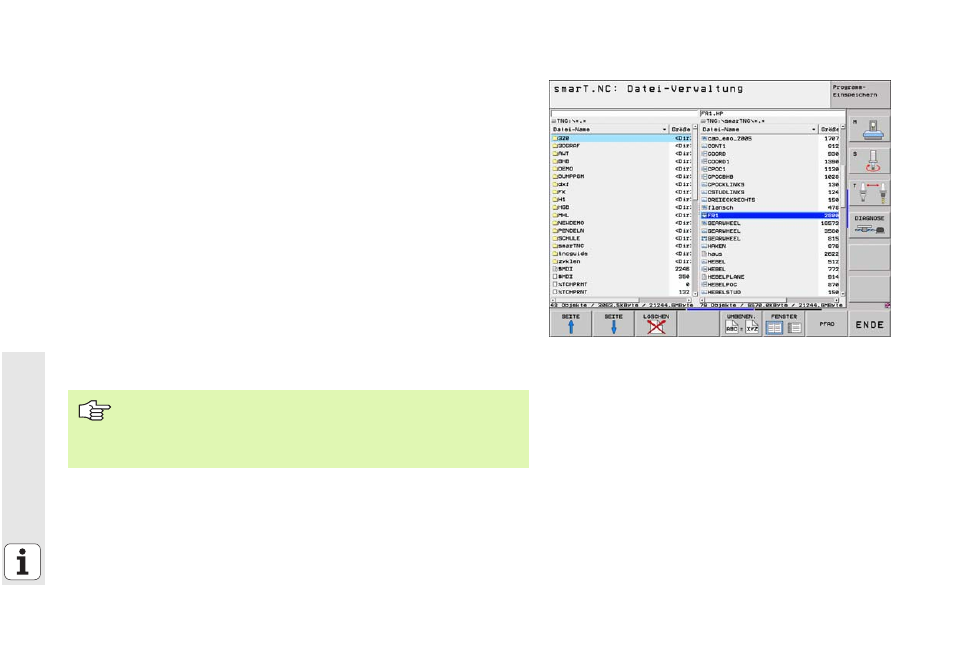The image size is (954, 672).
Task: Click the input field showing FR1.HP
Action: click(772, 113)
